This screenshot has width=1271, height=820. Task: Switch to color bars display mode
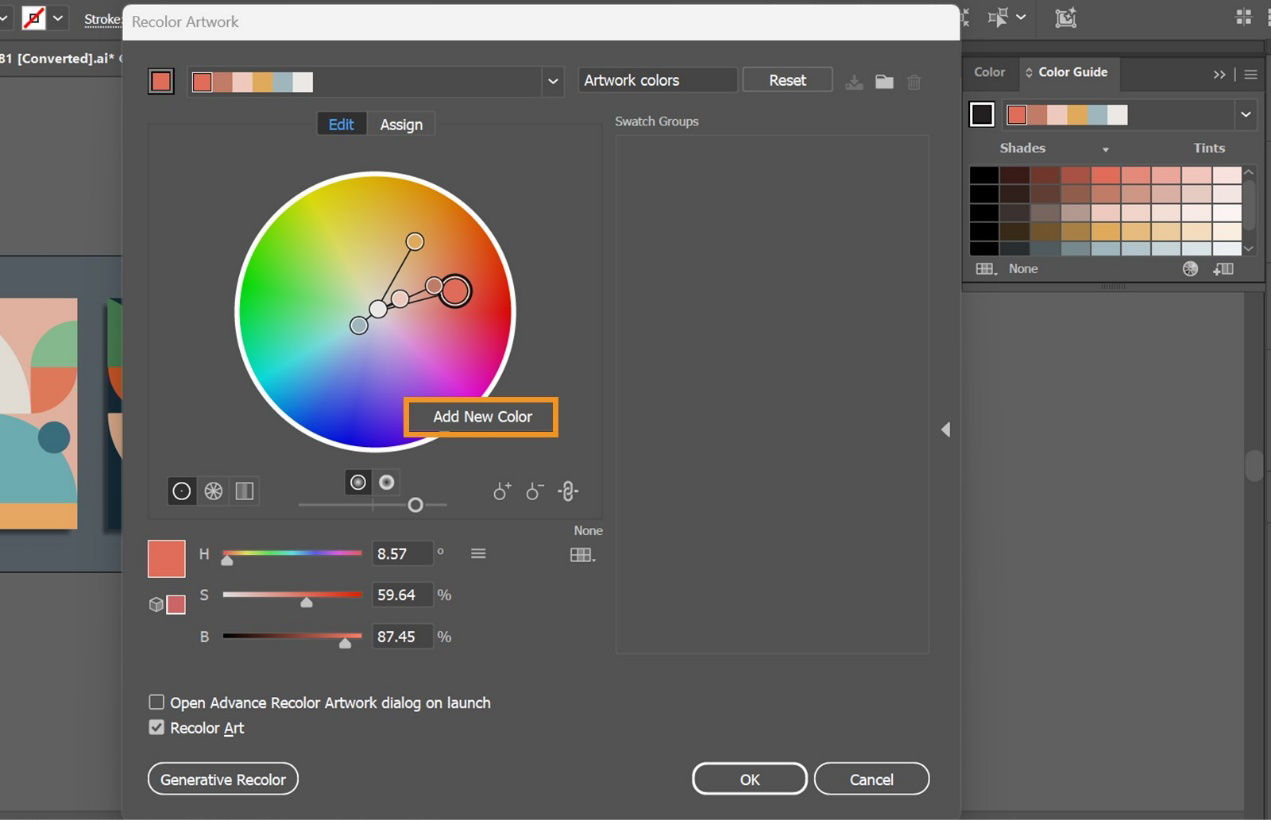244,491
